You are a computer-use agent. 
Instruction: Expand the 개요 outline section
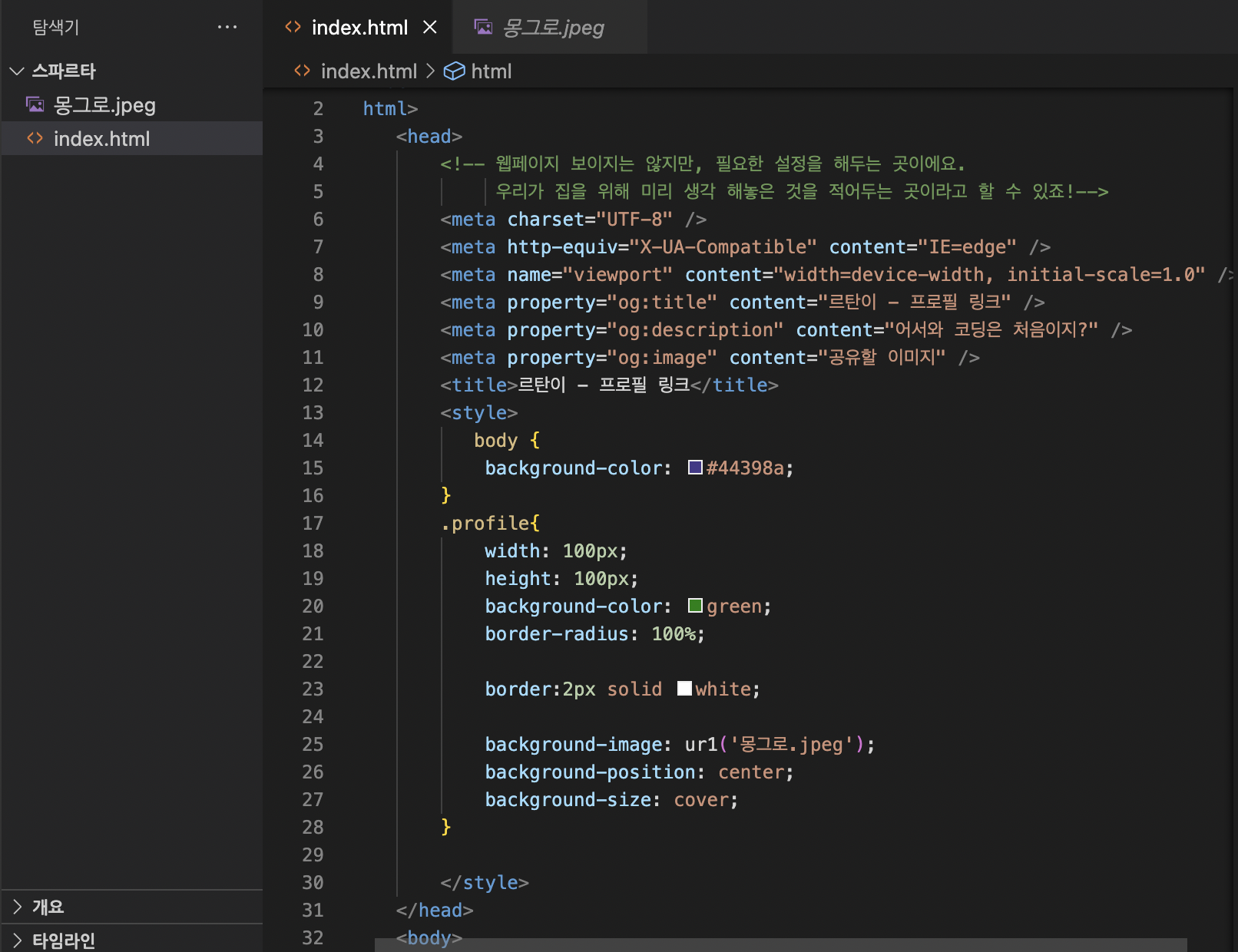pyautogui.click(x=132, y=907)
